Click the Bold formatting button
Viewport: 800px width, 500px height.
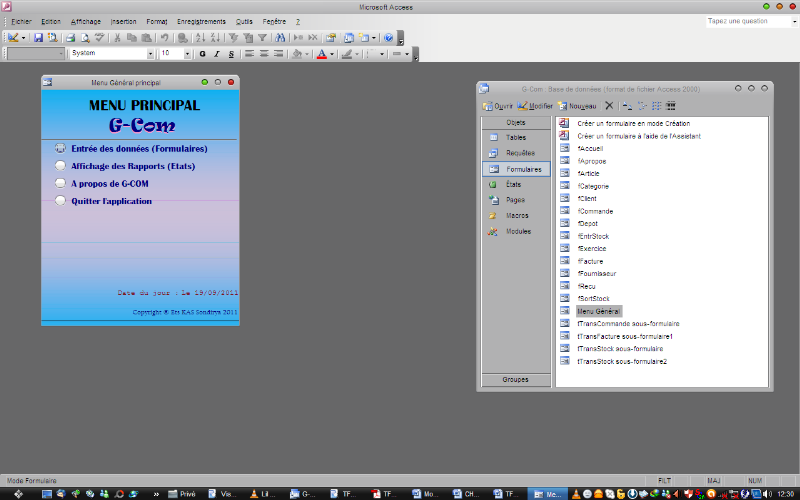click(x=202, y=54)
